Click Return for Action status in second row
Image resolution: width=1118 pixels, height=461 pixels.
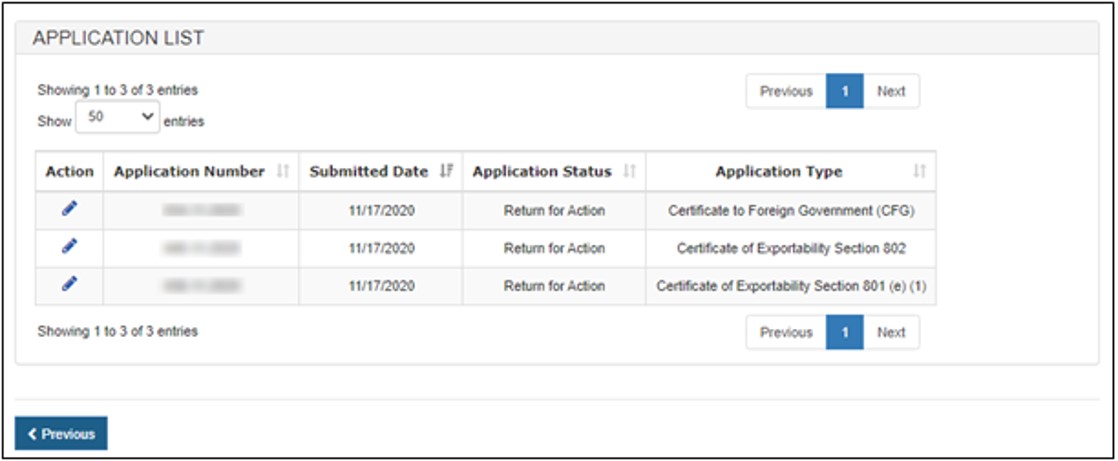(554, 248)
